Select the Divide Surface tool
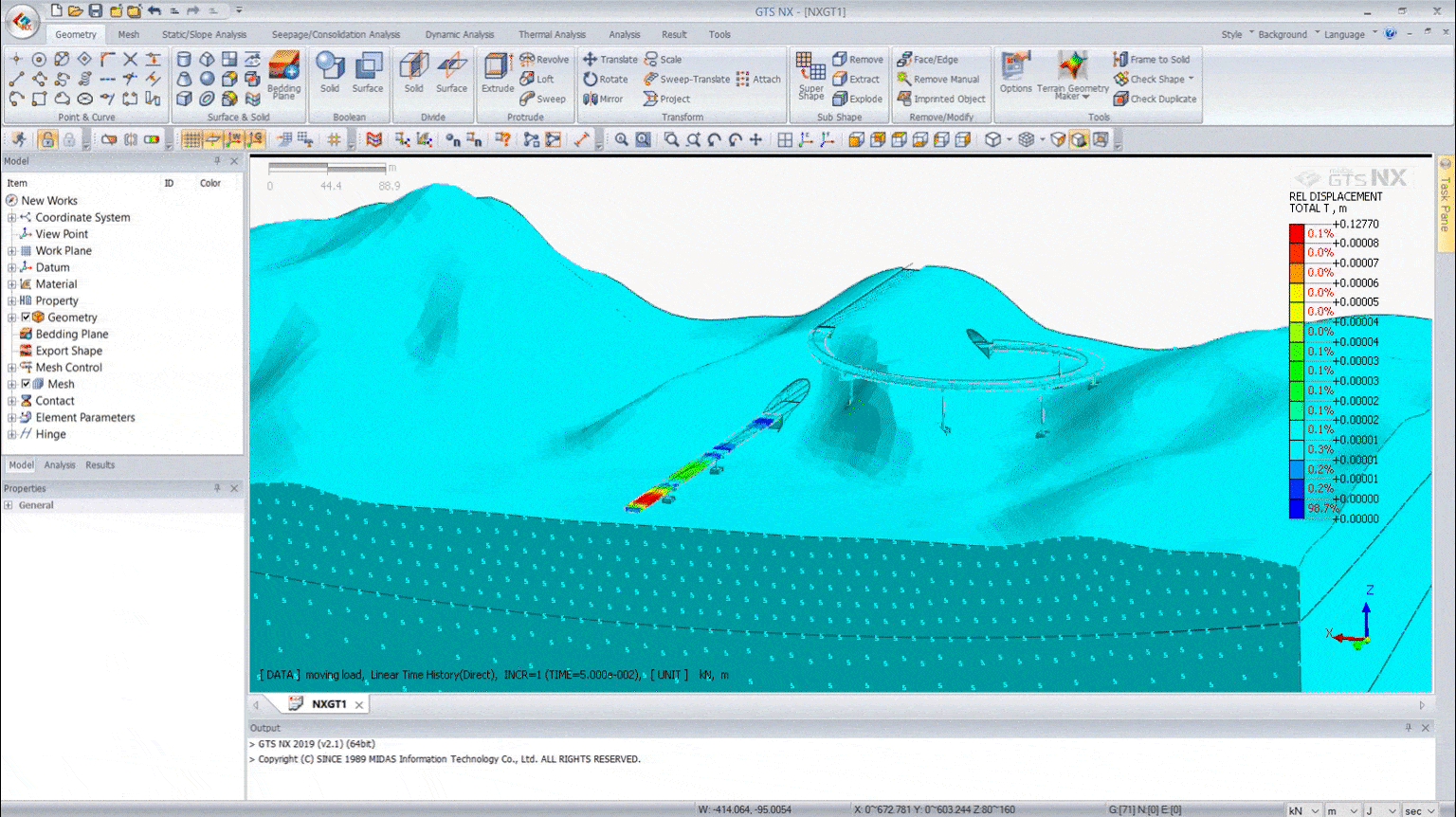 tap(452, 73)
